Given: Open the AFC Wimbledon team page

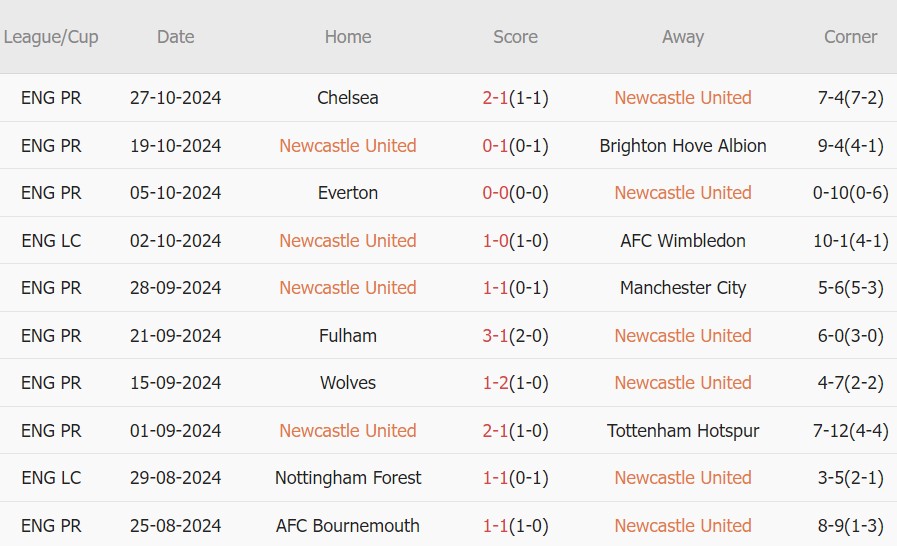Looking at the screenshot, I should point(683,241).
